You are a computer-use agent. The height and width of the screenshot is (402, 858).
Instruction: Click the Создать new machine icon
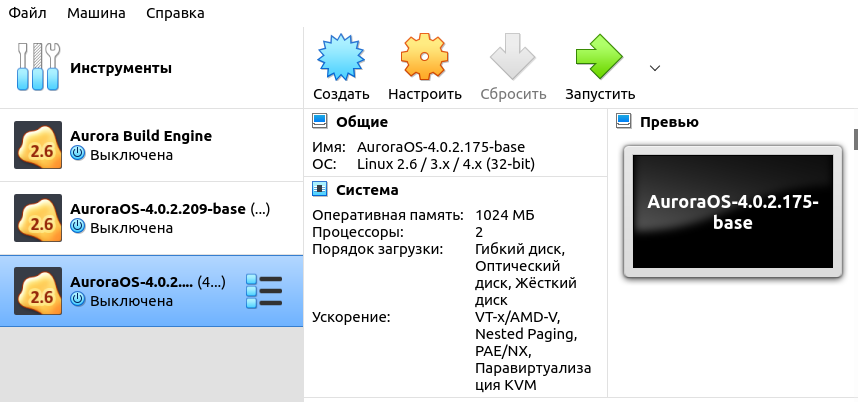pos(341,57)
